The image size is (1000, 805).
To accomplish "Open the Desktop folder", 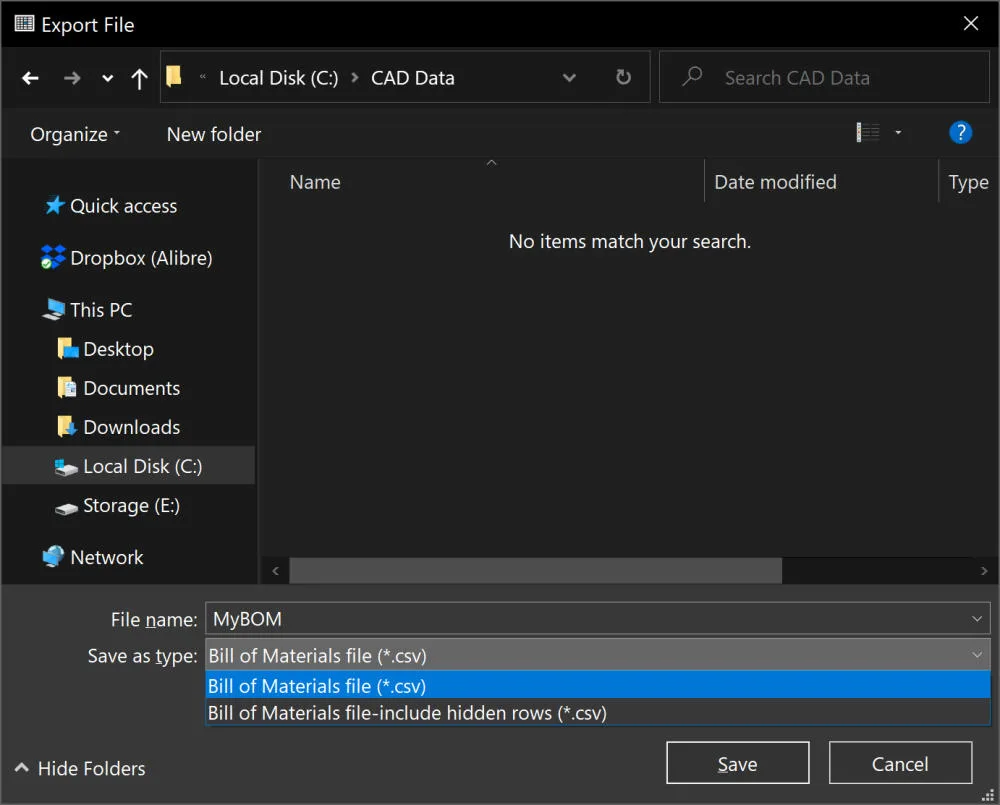I will click(106, 349).
